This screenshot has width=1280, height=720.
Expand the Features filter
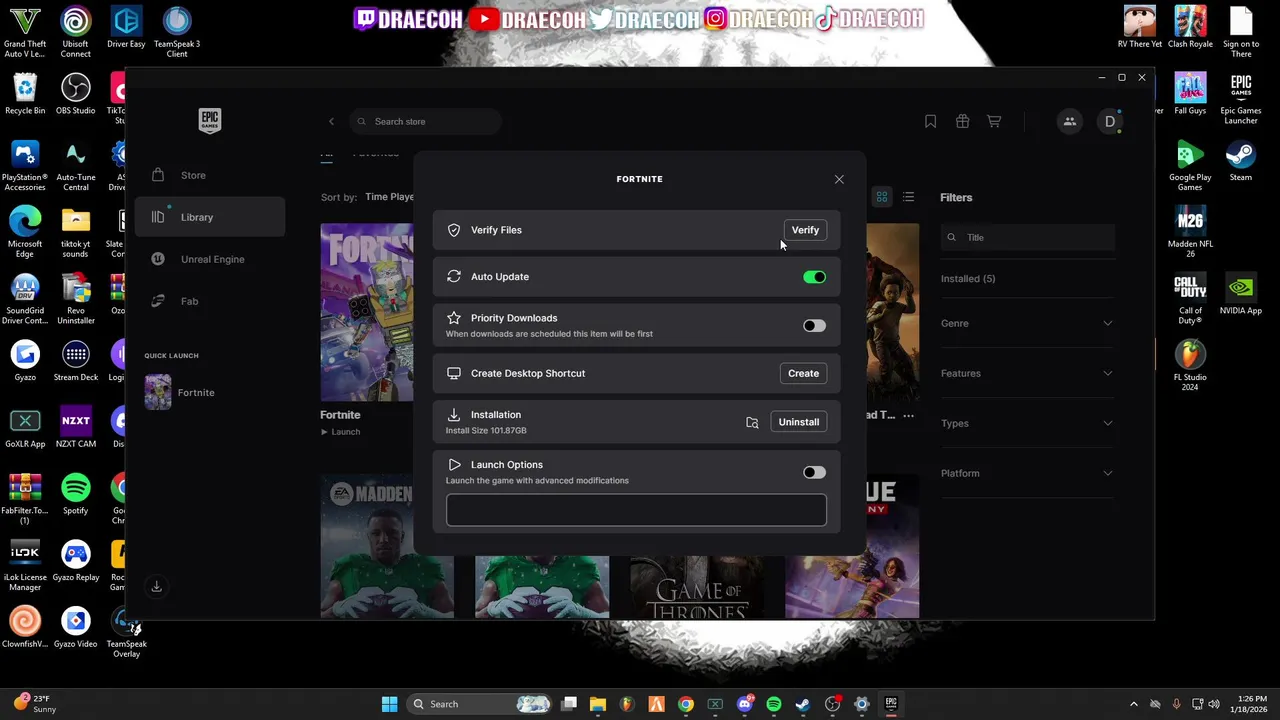click(x=1027, y=373)
